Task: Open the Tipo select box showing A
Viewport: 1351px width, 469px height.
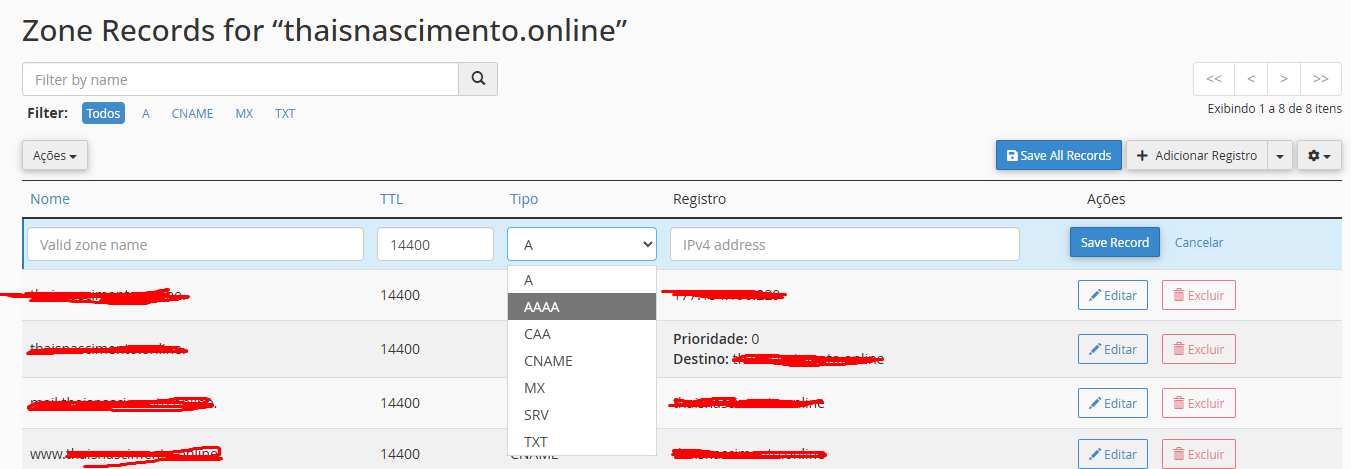Action: 582,244
